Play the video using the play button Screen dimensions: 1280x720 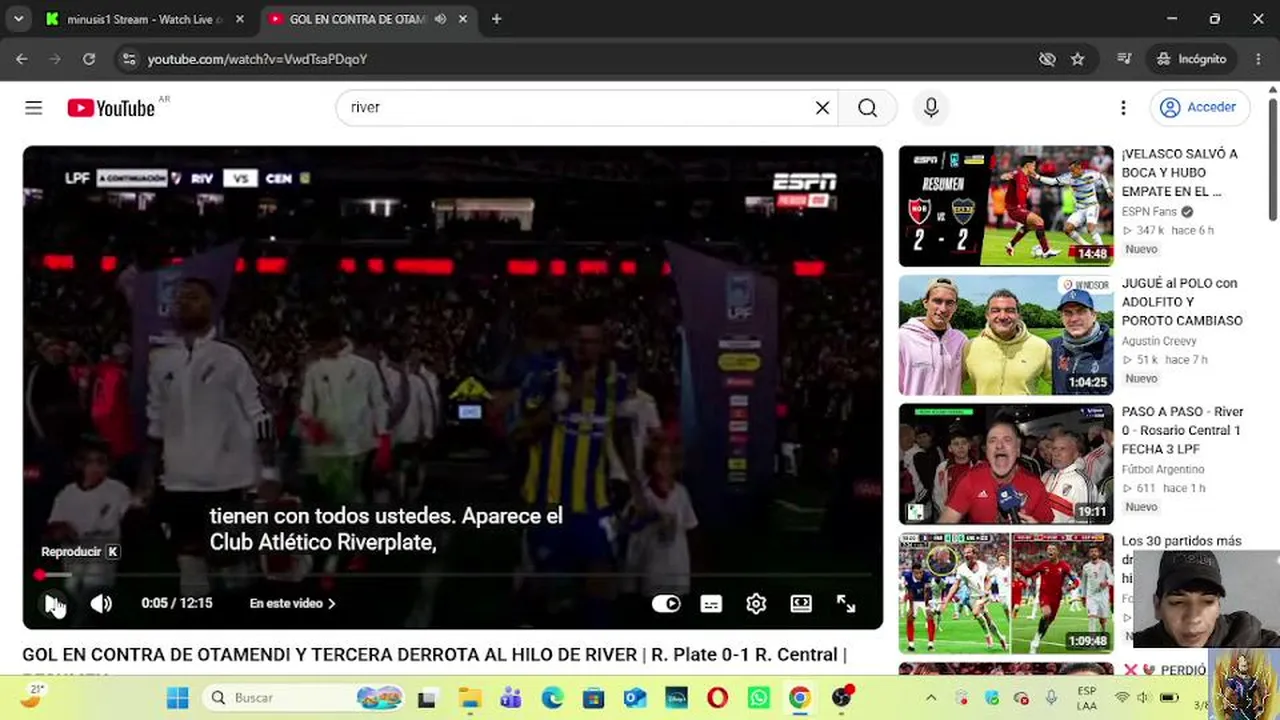click(x=54, y=603)
